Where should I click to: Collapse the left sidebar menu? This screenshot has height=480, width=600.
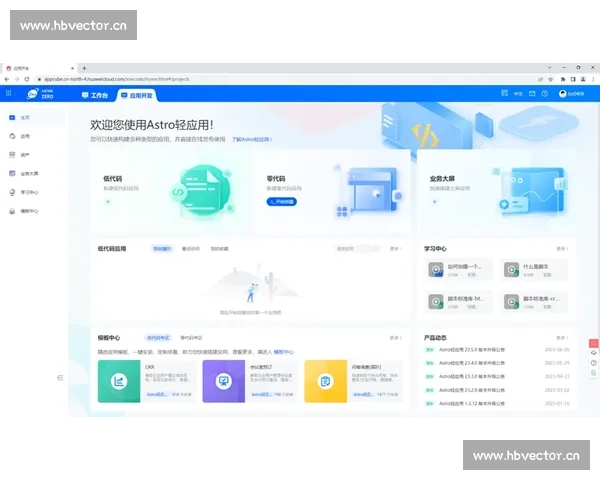coord(60,378)
